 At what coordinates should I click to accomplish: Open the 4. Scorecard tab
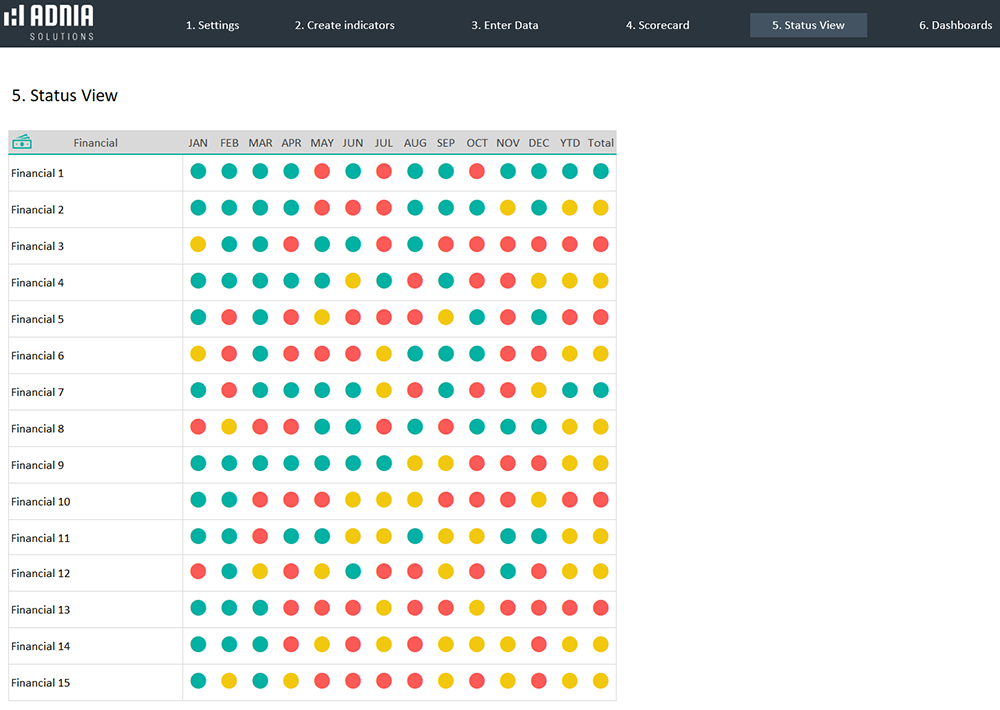(657, 25)
